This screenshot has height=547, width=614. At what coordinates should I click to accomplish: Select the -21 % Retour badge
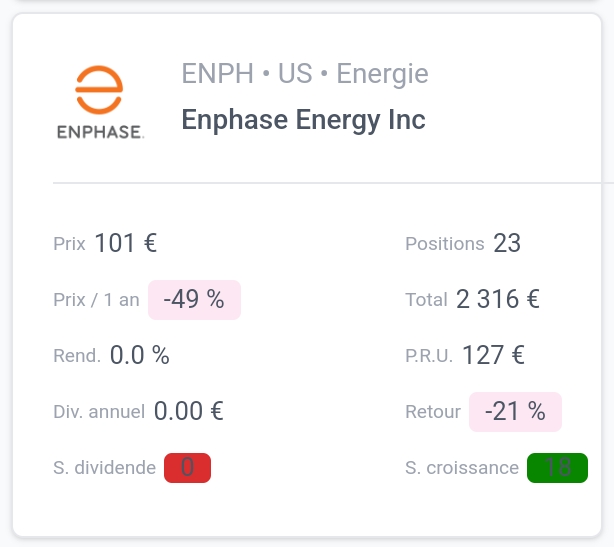point(515,411)
